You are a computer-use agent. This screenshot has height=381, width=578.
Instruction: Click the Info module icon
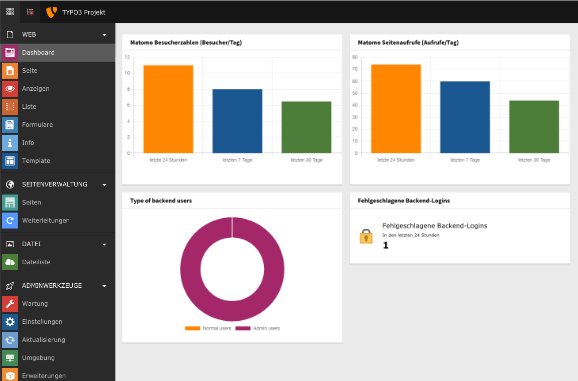[x=10, y=143]
